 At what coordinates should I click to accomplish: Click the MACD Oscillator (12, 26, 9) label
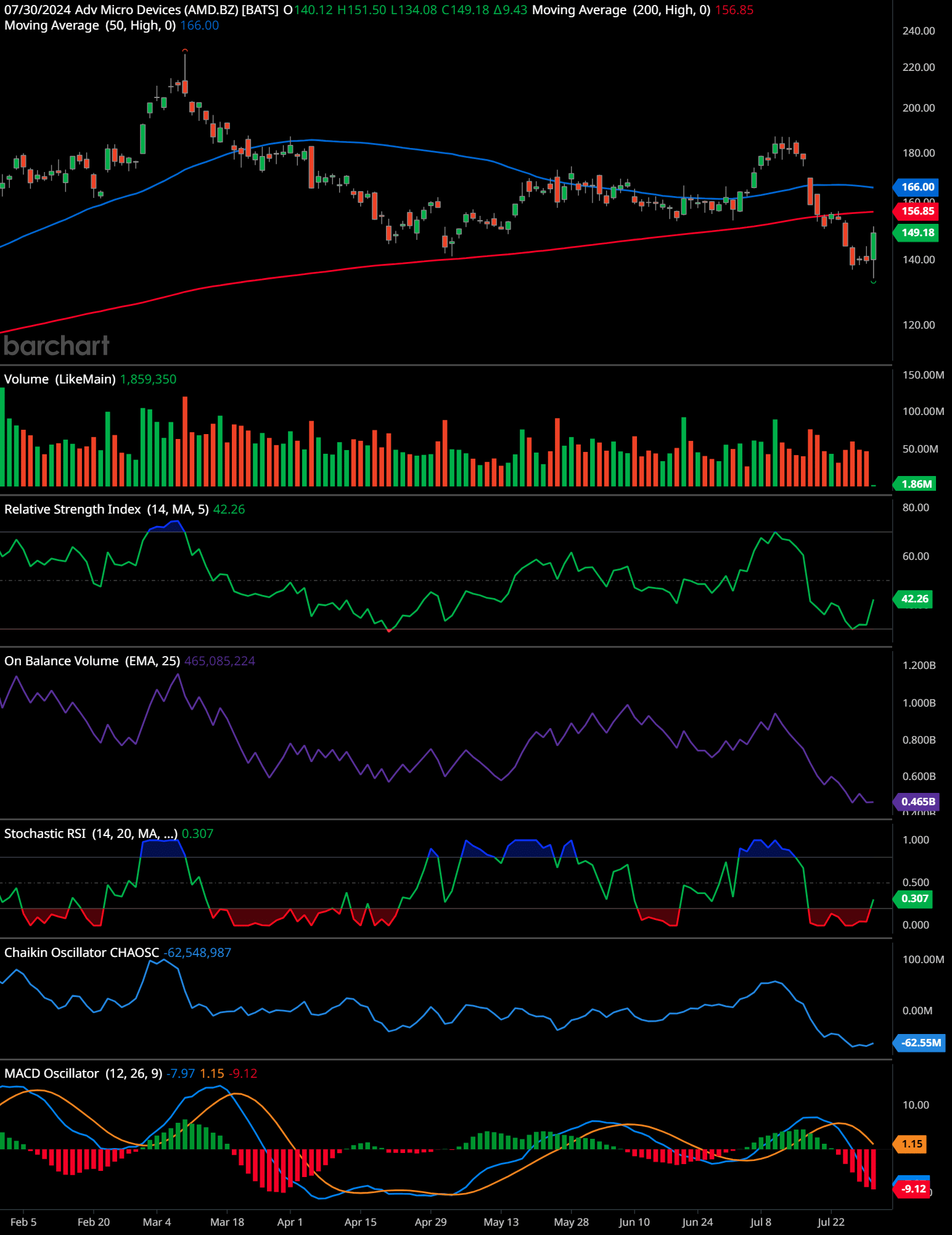[83, 1073]
